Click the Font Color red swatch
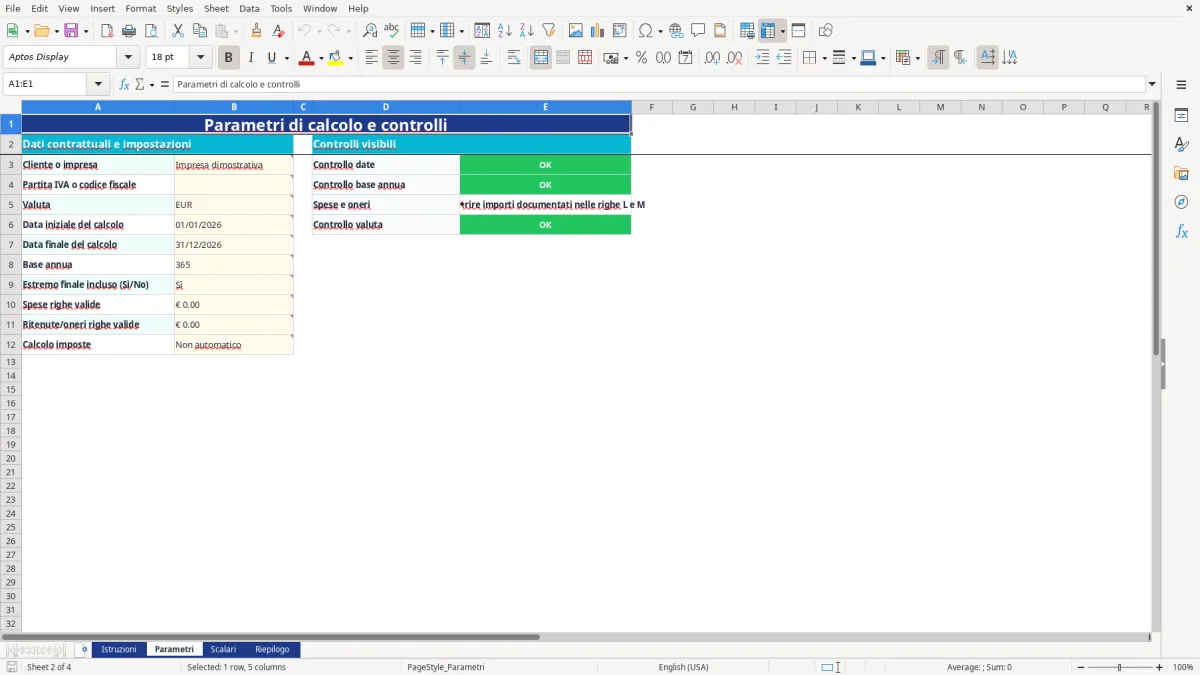 [306, 58]
